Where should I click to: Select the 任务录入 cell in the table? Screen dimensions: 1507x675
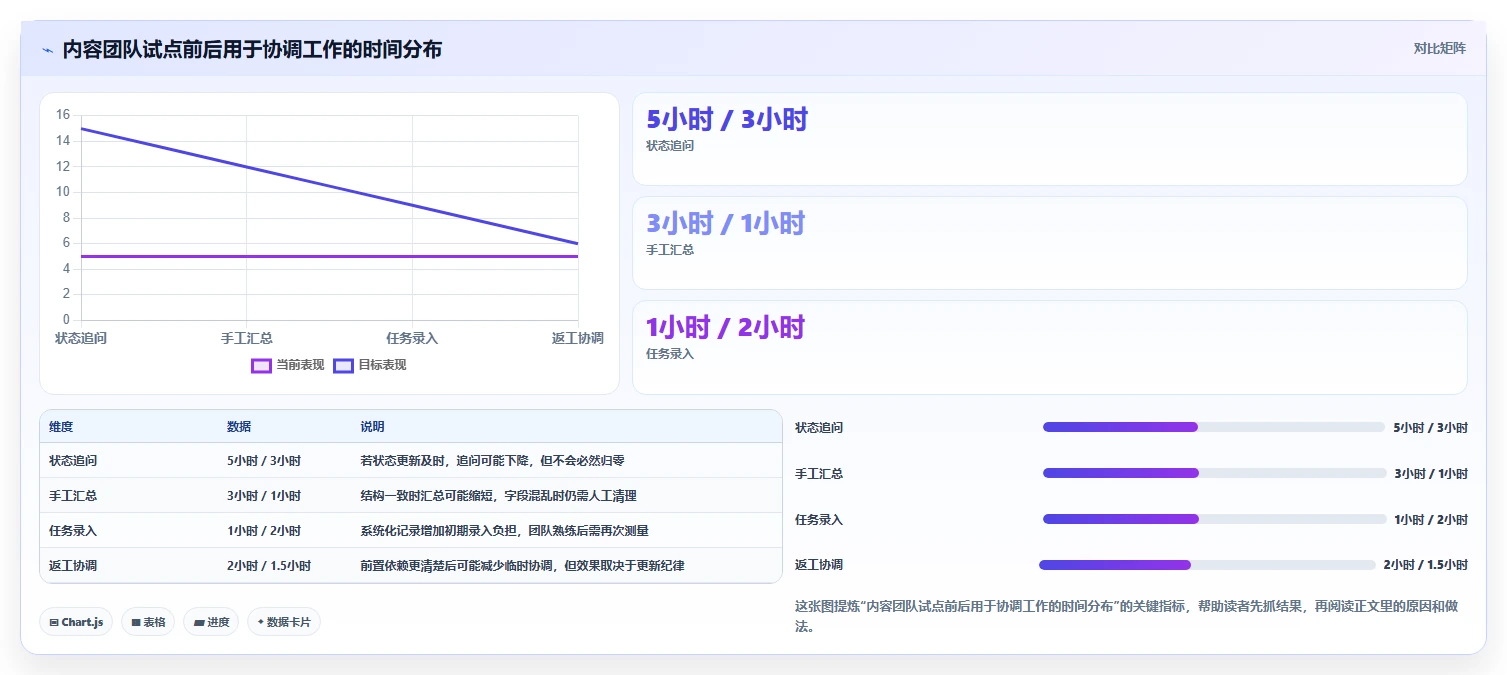pos(73,531)
